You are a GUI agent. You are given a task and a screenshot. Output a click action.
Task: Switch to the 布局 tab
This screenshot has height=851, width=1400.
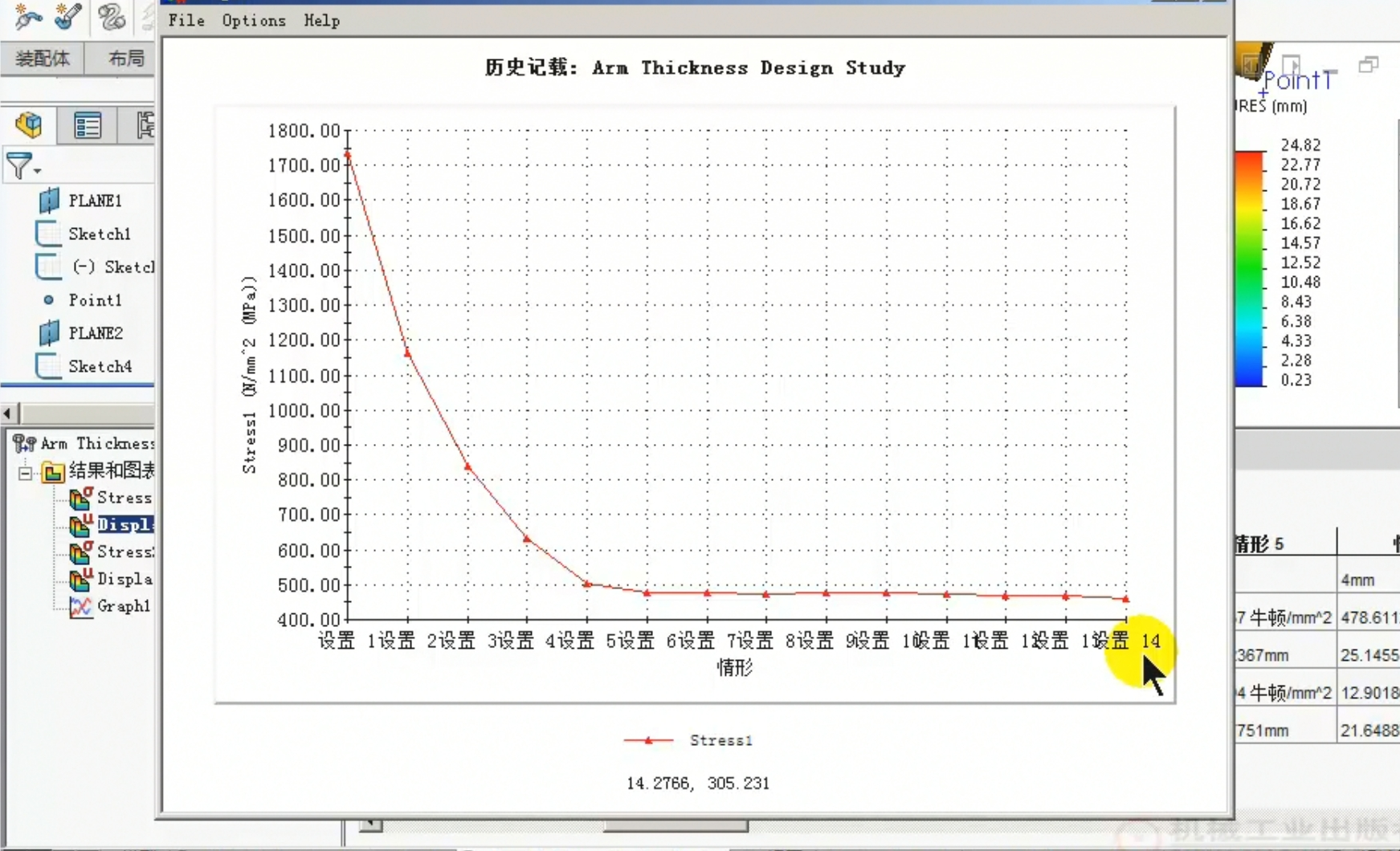126,59
